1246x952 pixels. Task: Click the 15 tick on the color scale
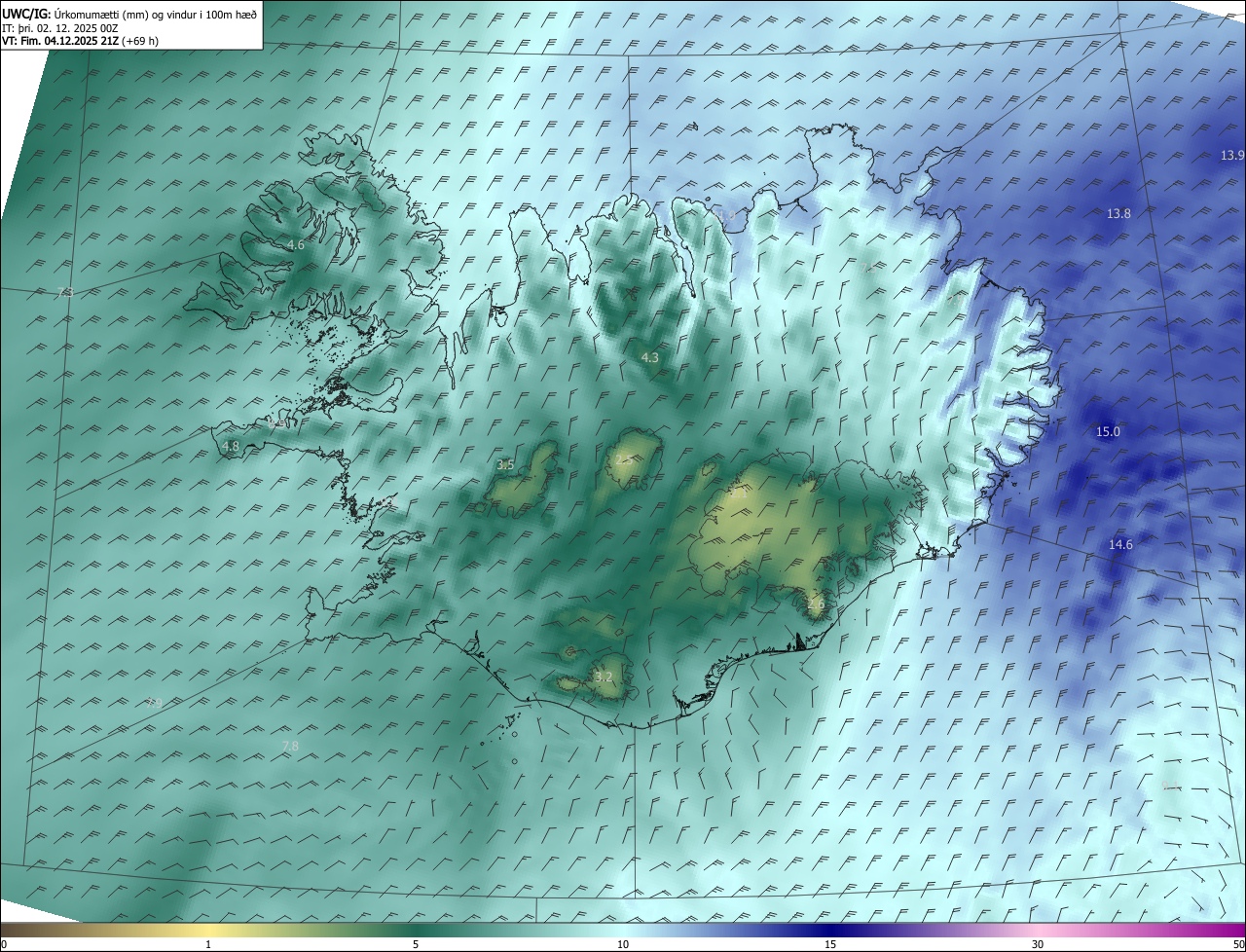(830, 944)
